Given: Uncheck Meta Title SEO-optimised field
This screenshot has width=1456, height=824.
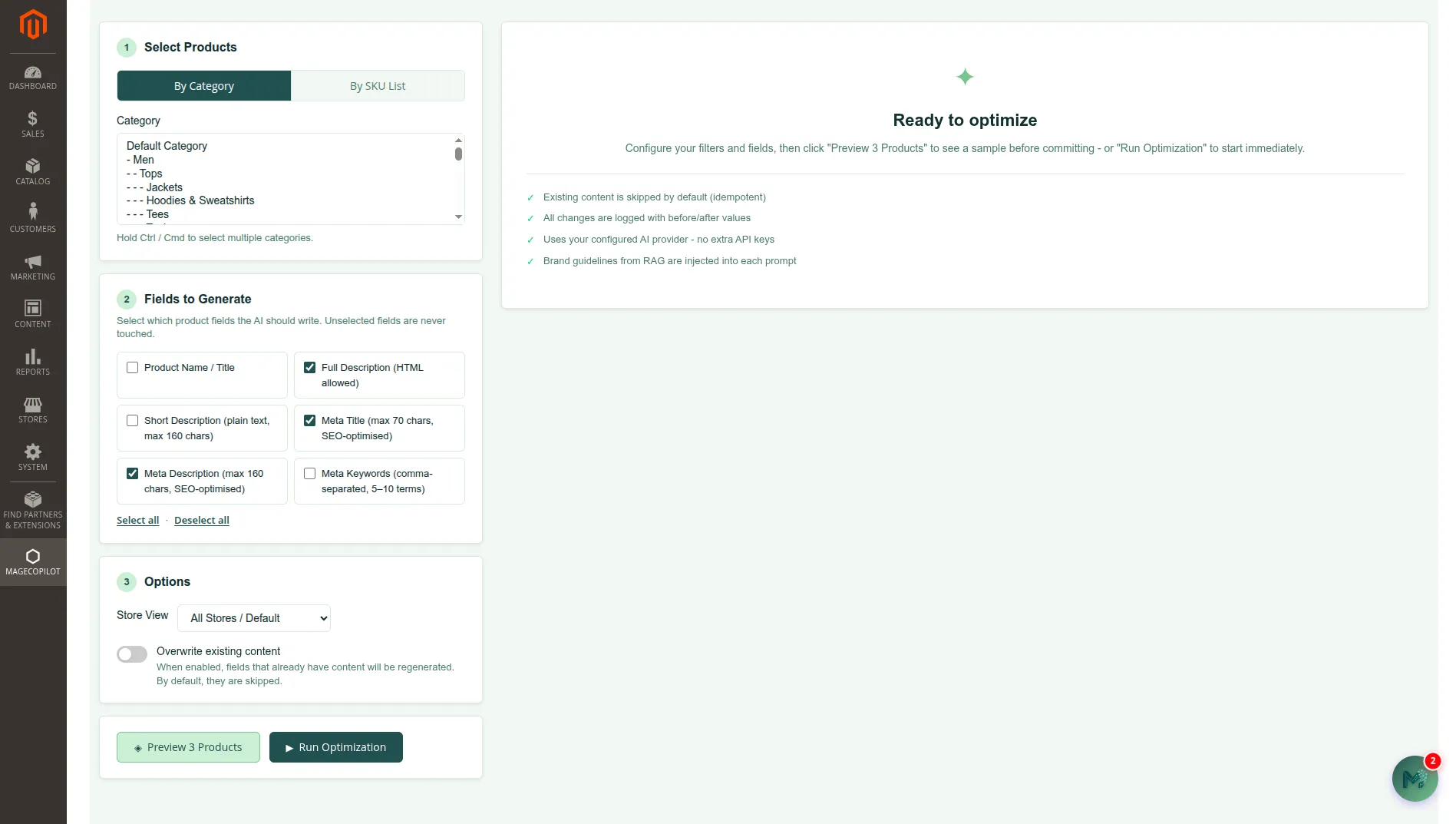Looking at the screenshot, I should (309, 421).
